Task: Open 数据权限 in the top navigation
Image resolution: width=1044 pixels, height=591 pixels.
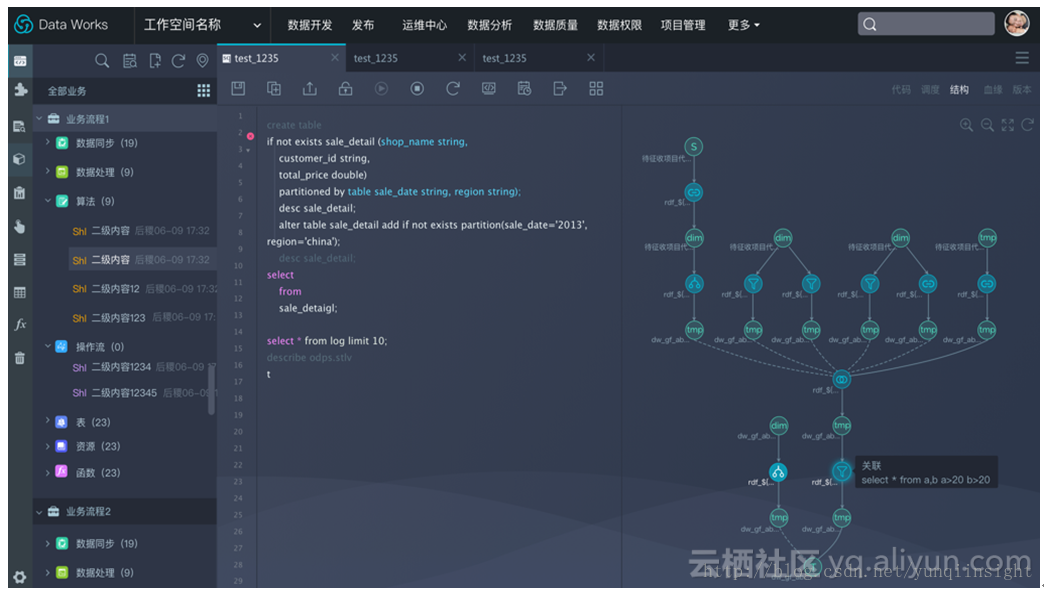Action: click(x=619, y=25)
